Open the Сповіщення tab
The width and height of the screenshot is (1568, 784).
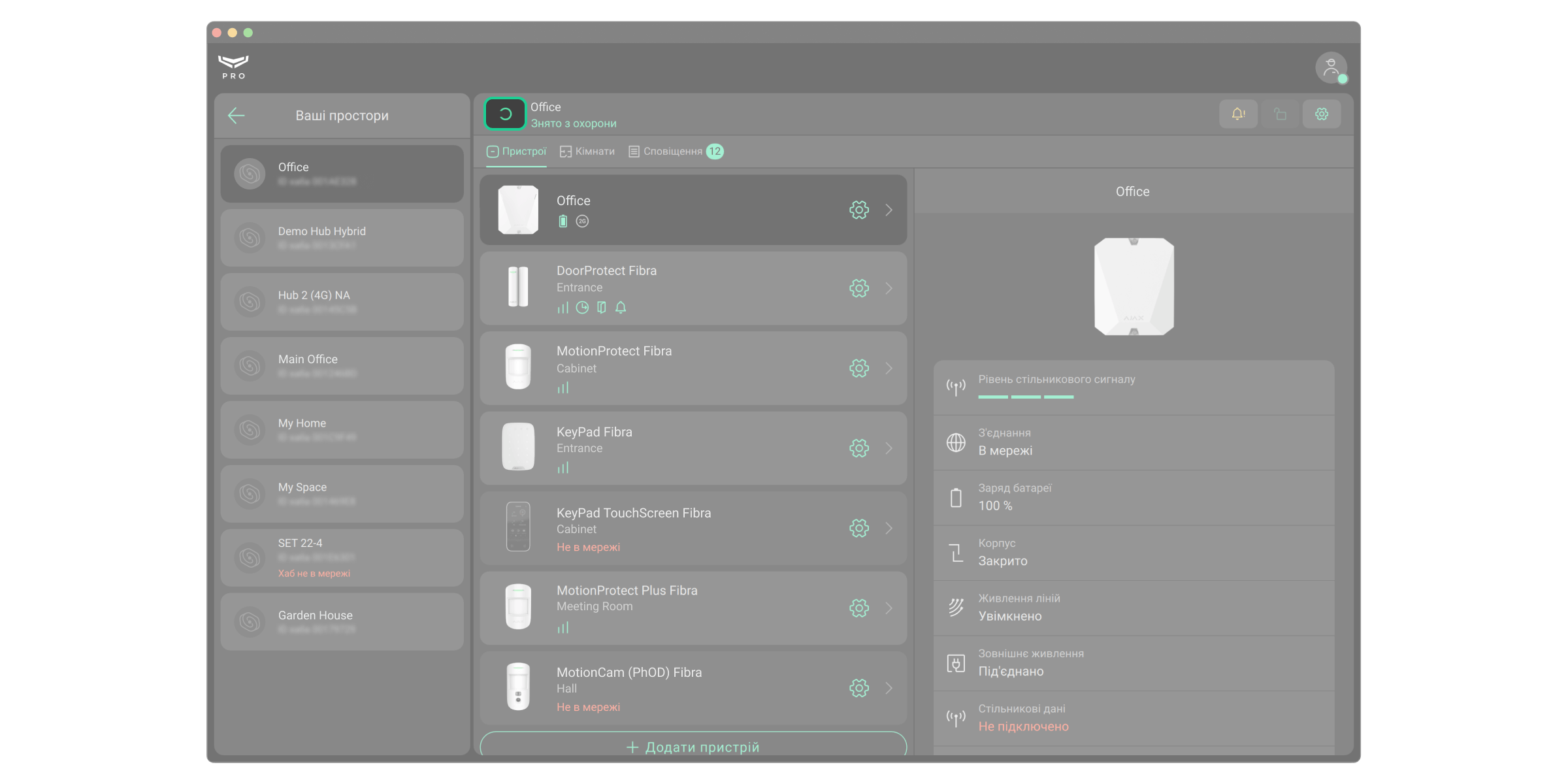[x=676, y=152]
